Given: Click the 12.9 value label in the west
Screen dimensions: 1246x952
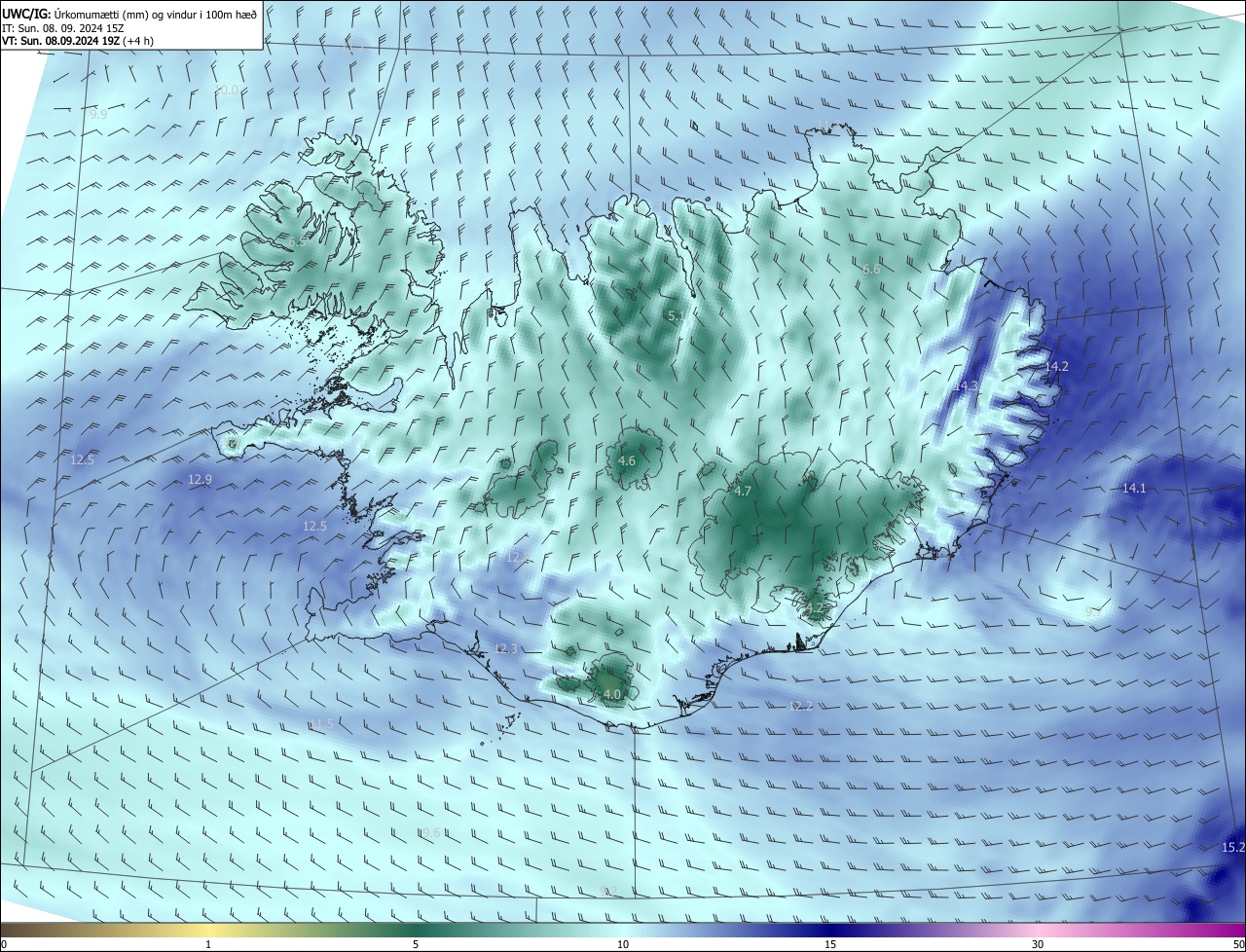Looking at the screenshot, I should click(200, 480).
